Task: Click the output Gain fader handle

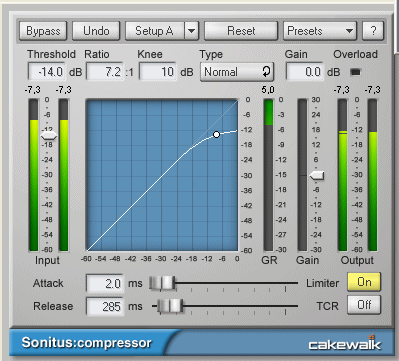Action: pyautogui.click(x=317, y=175)
